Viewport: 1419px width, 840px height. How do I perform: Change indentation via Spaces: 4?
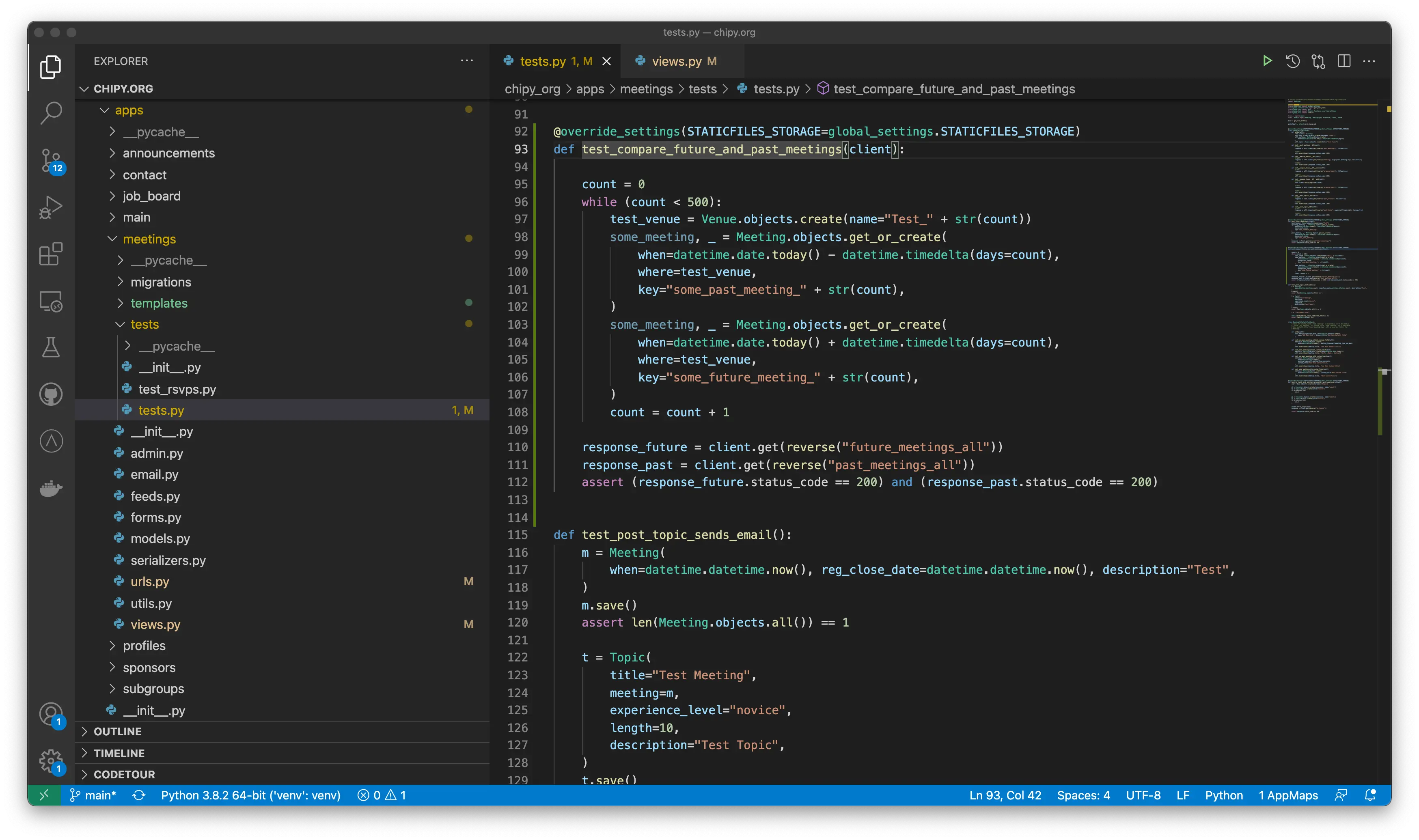coord(1083,795)
